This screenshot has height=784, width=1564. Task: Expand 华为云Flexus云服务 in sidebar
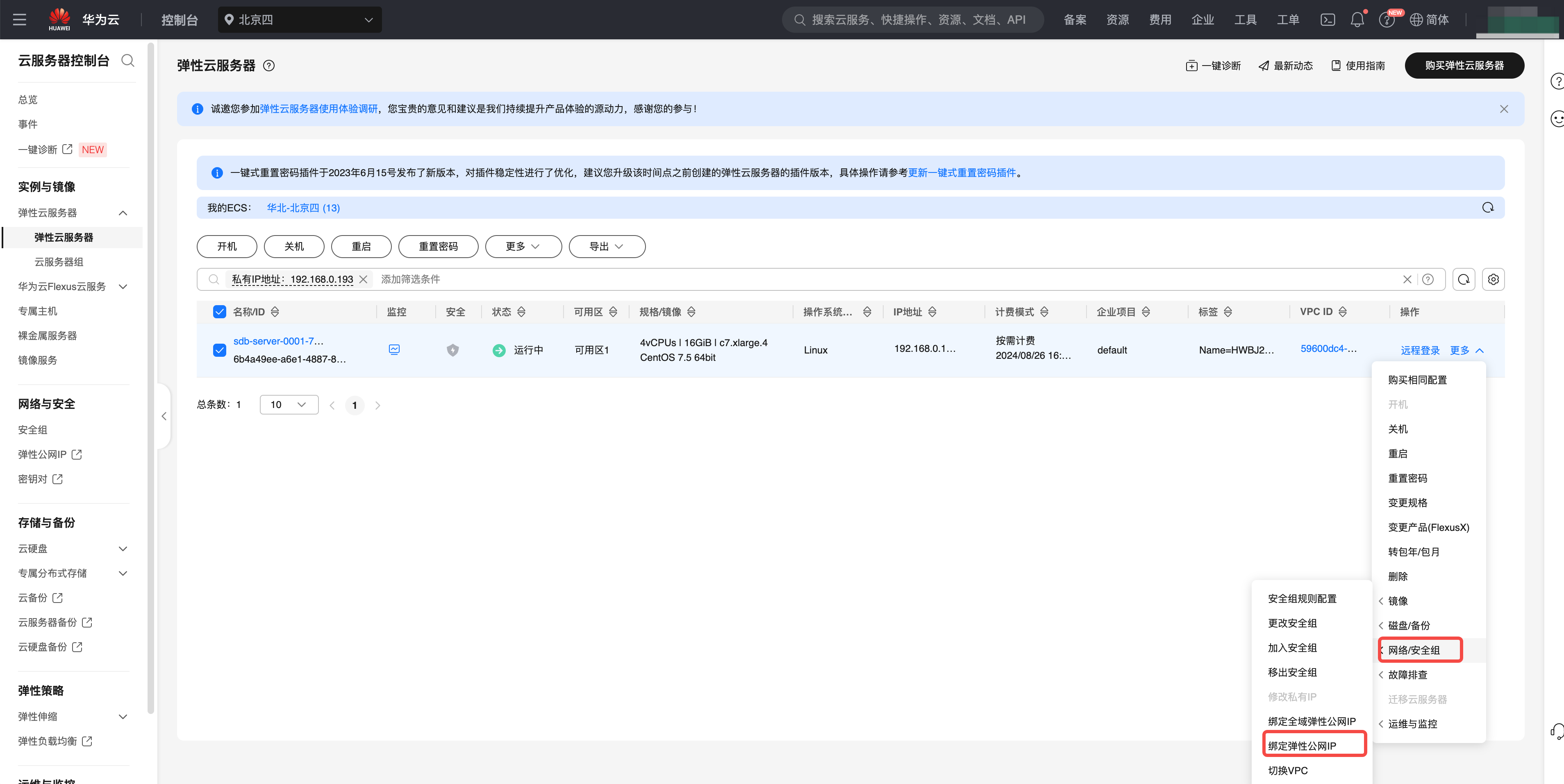(123, 286)
